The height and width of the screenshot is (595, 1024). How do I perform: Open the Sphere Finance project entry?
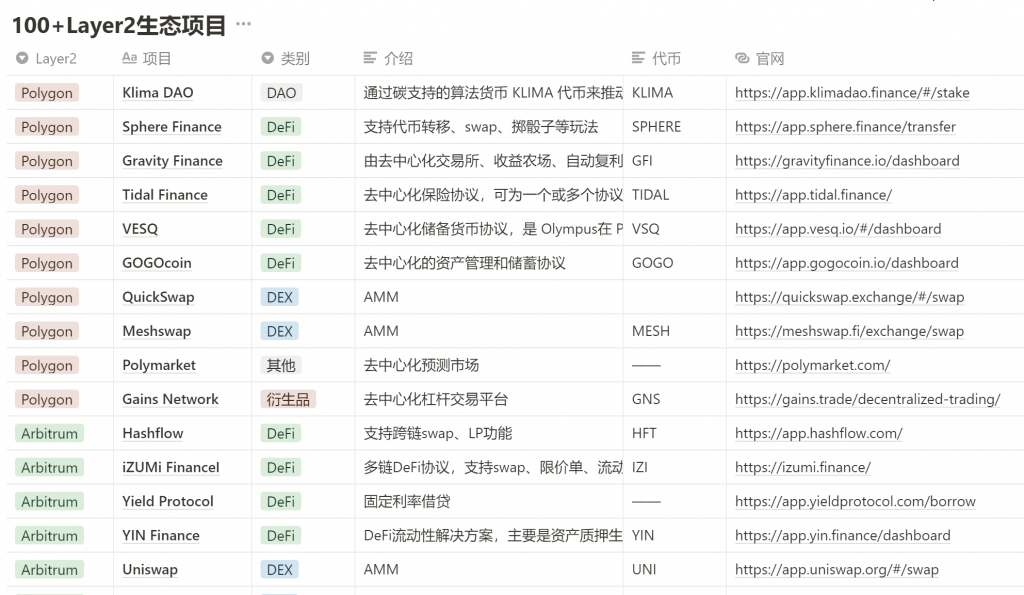click(x=172, y=127)
